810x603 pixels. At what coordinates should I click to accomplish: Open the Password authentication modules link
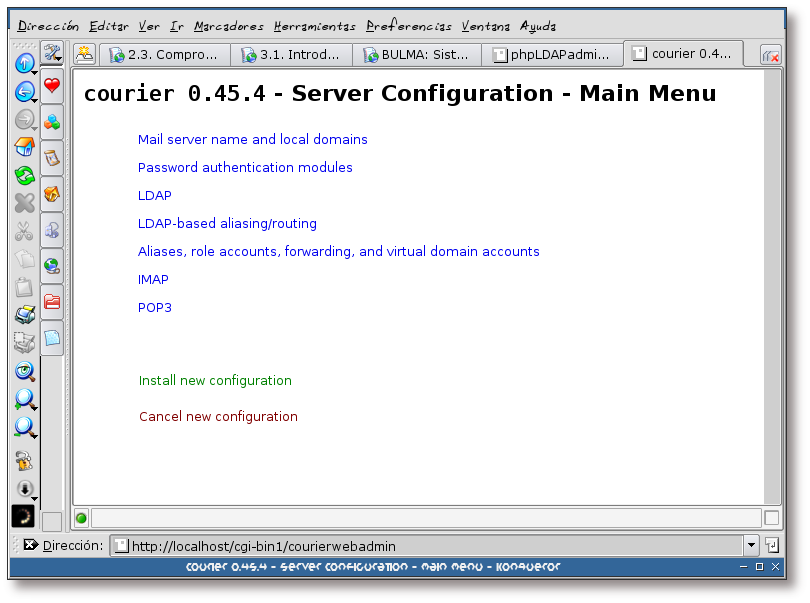(245, 167)
